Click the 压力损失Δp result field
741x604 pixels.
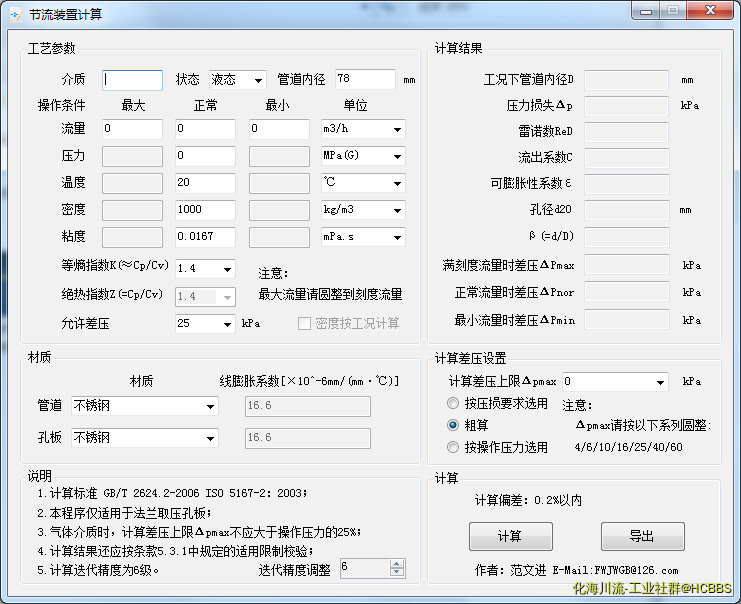coord(627,106)
